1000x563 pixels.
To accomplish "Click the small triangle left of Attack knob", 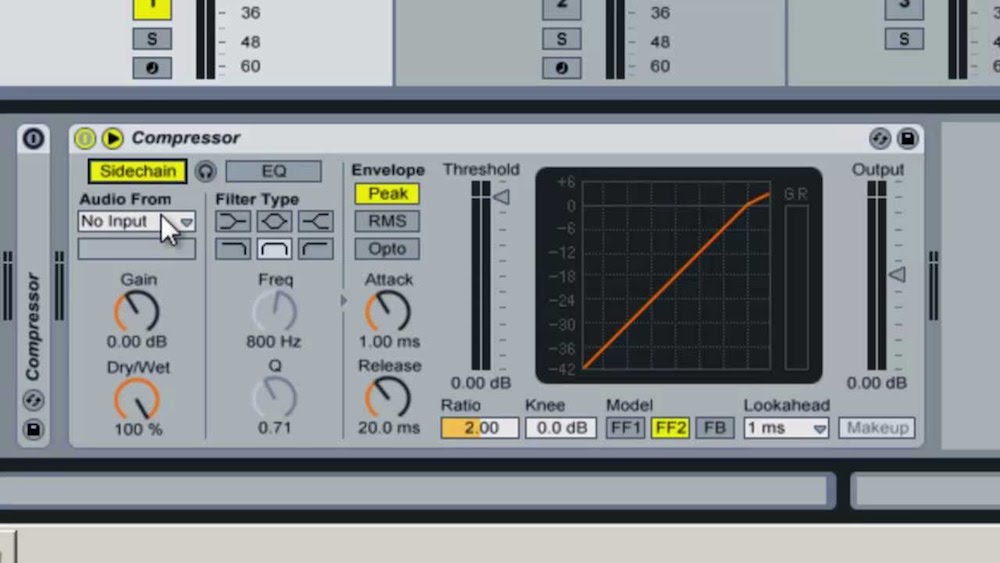I will pyautogui.click(x=344, y=300).
